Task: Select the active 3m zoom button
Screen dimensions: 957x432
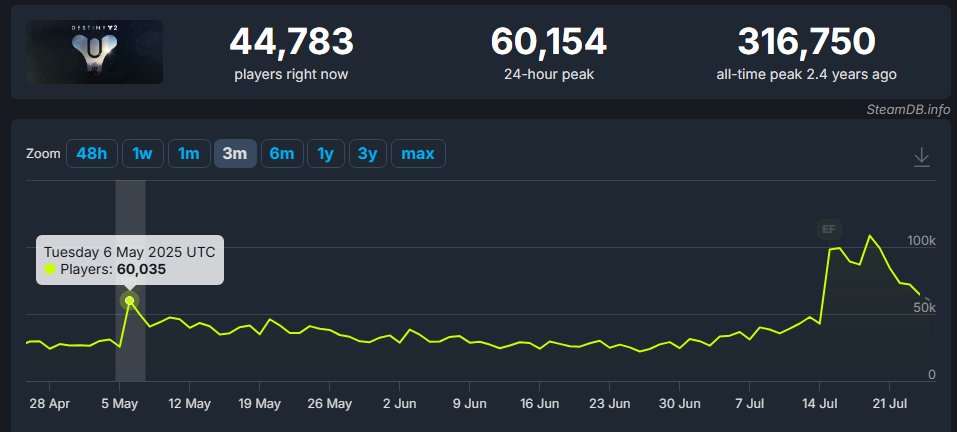Action: [235, 153]
